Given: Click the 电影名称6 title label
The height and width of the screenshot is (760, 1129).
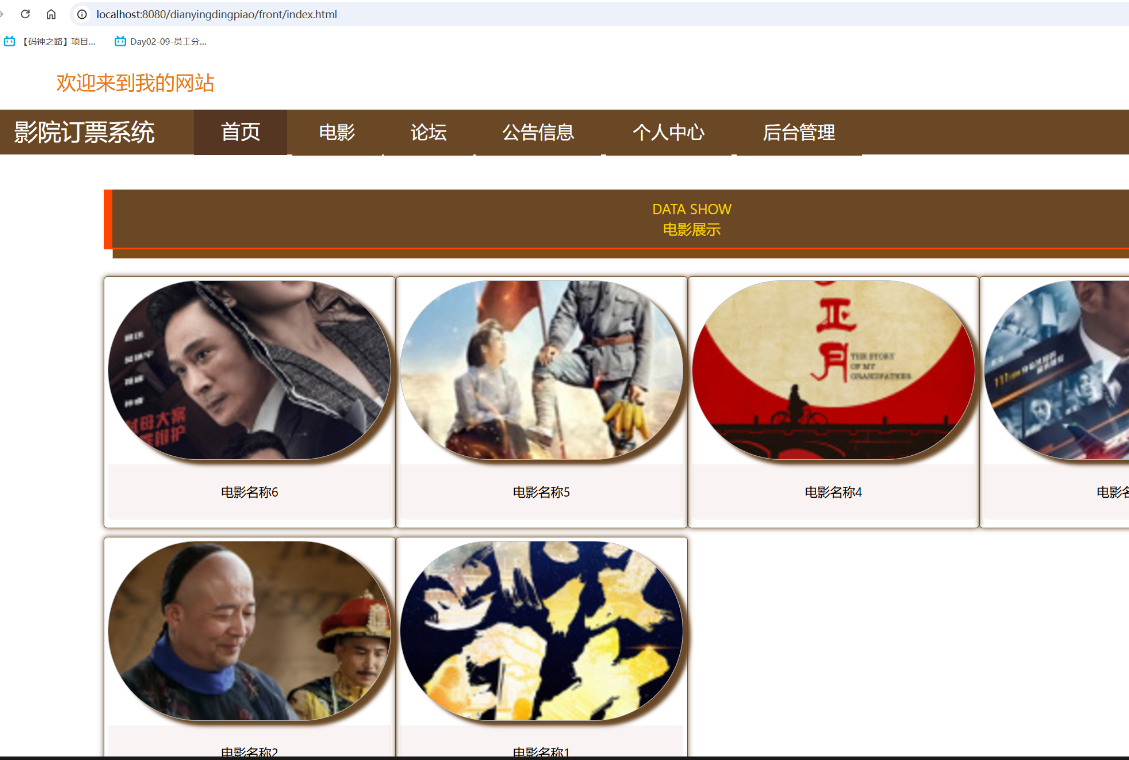Looking at the screenshot, I should (x=249, y=492).
